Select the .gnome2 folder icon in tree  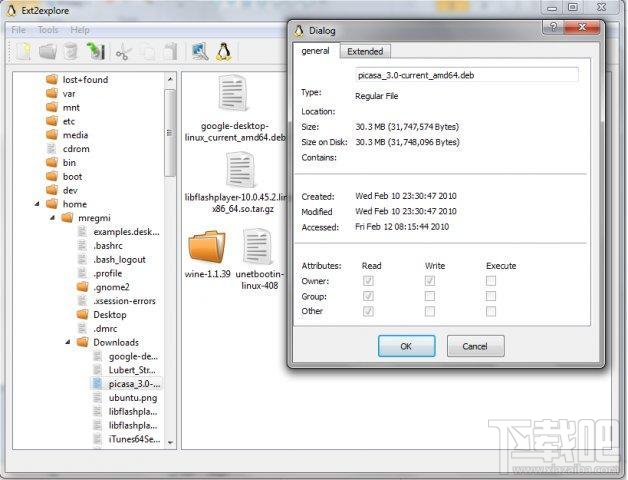point(83,287)
